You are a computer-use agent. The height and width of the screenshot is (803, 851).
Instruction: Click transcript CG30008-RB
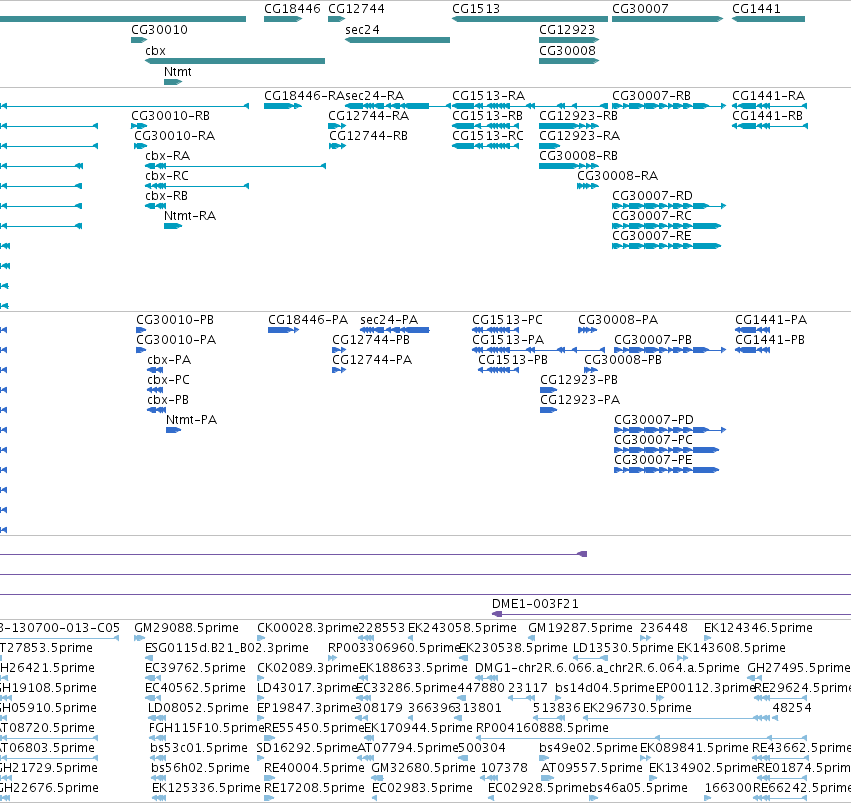click(578, 156)
